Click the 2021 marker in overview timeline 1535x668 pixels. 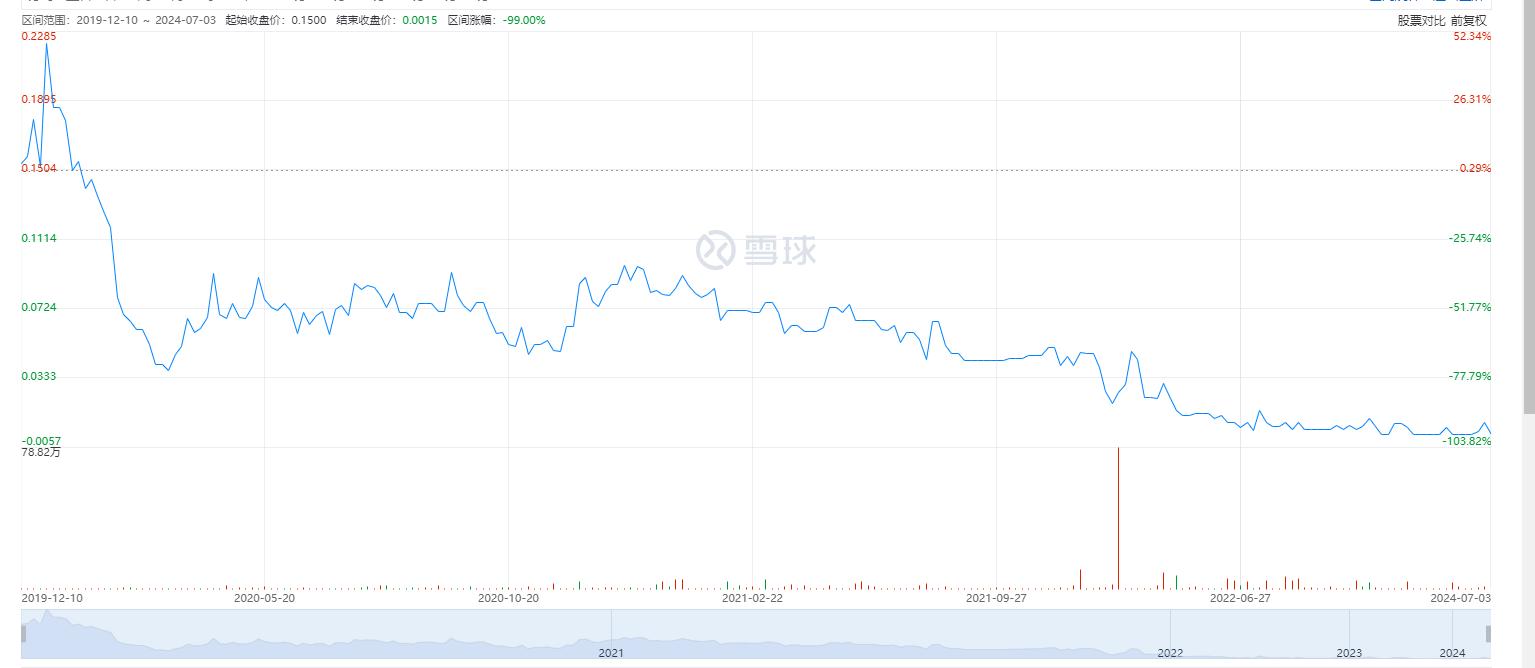(611, 653)
